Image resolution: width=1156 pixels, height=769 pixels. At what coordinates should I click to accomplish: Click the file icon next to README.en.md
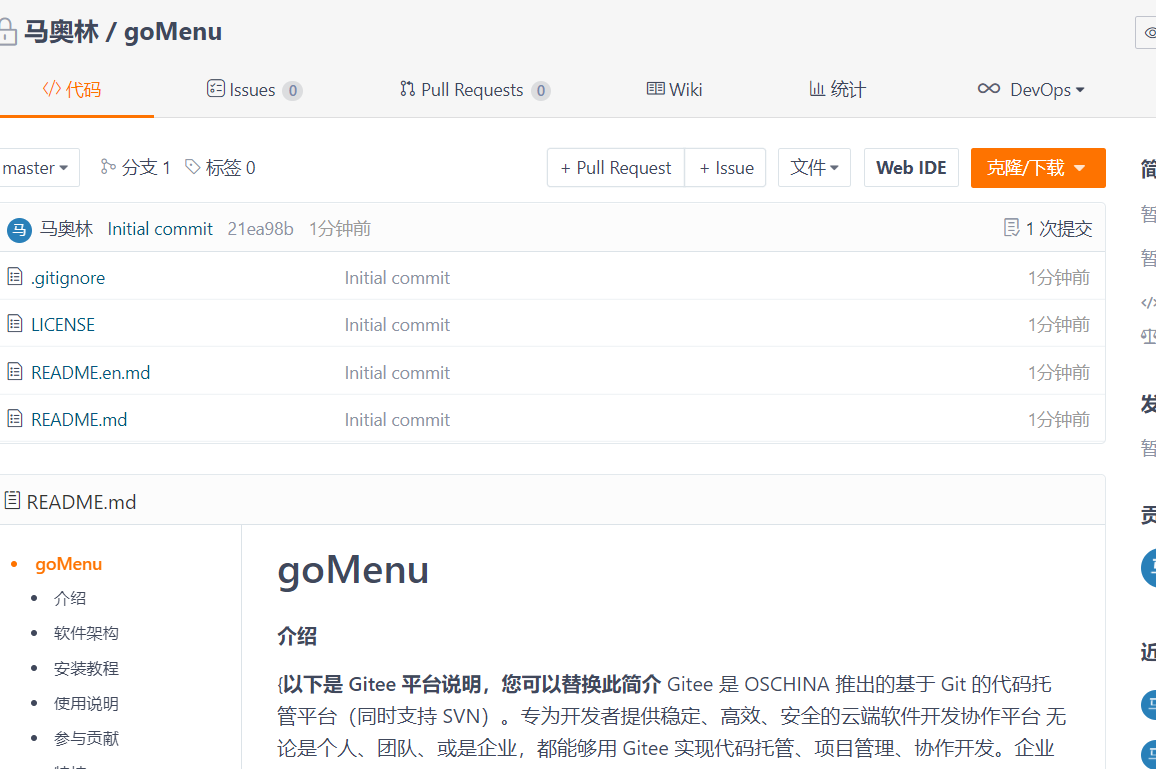pyautogui.click(x=15, y=372)
